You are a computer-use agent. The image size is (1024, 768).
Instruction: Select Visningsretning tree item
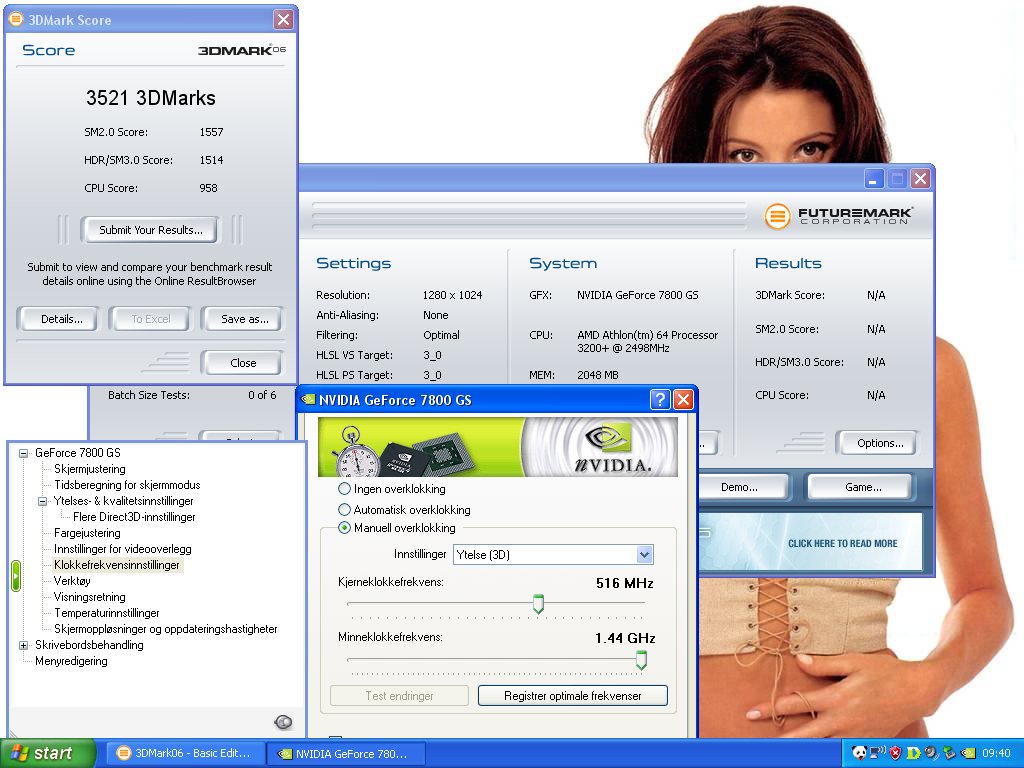pyautogui.click(x=89, y=597)
